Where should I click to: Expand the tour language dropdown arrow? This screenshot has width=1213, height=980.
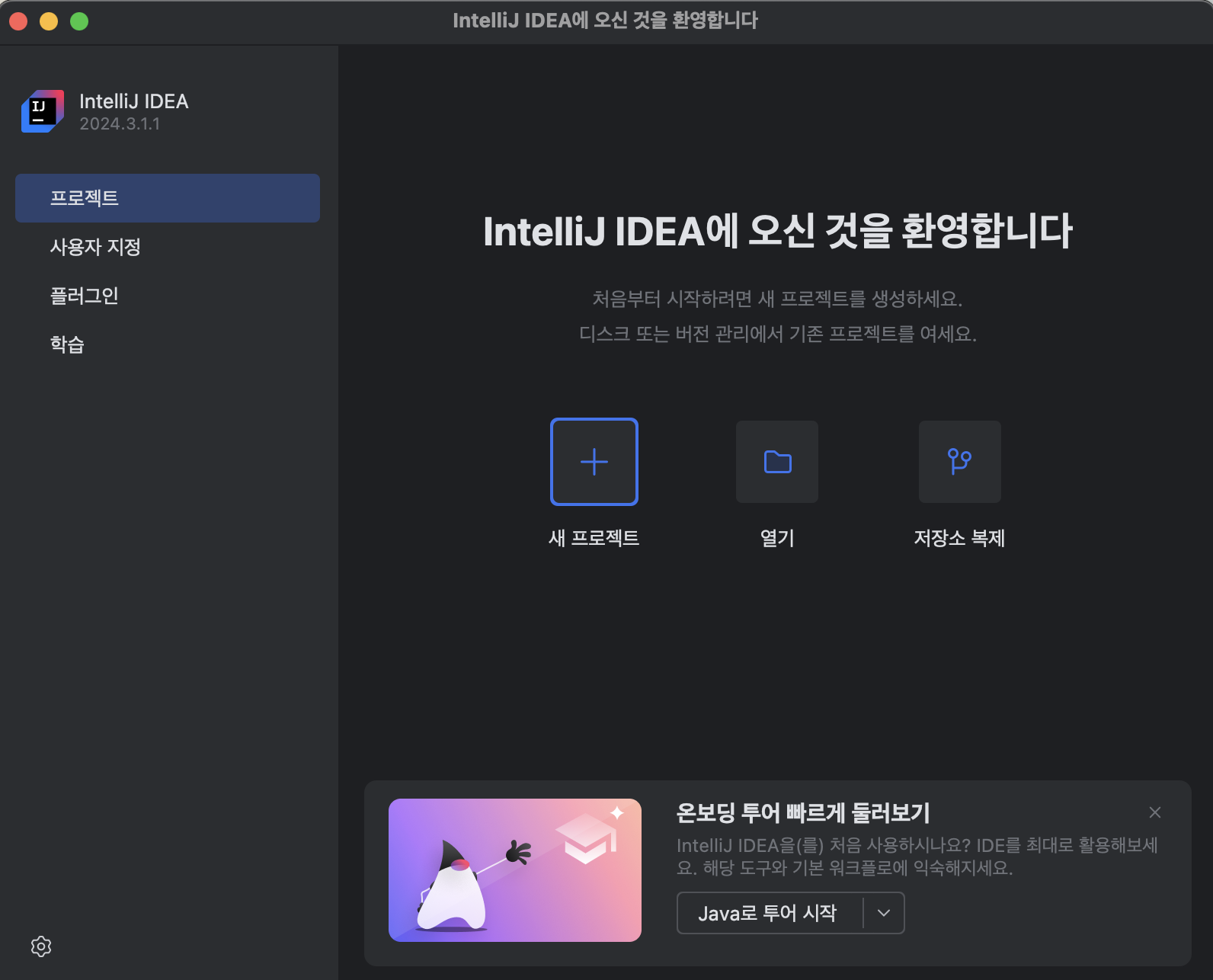coord(884,913)
